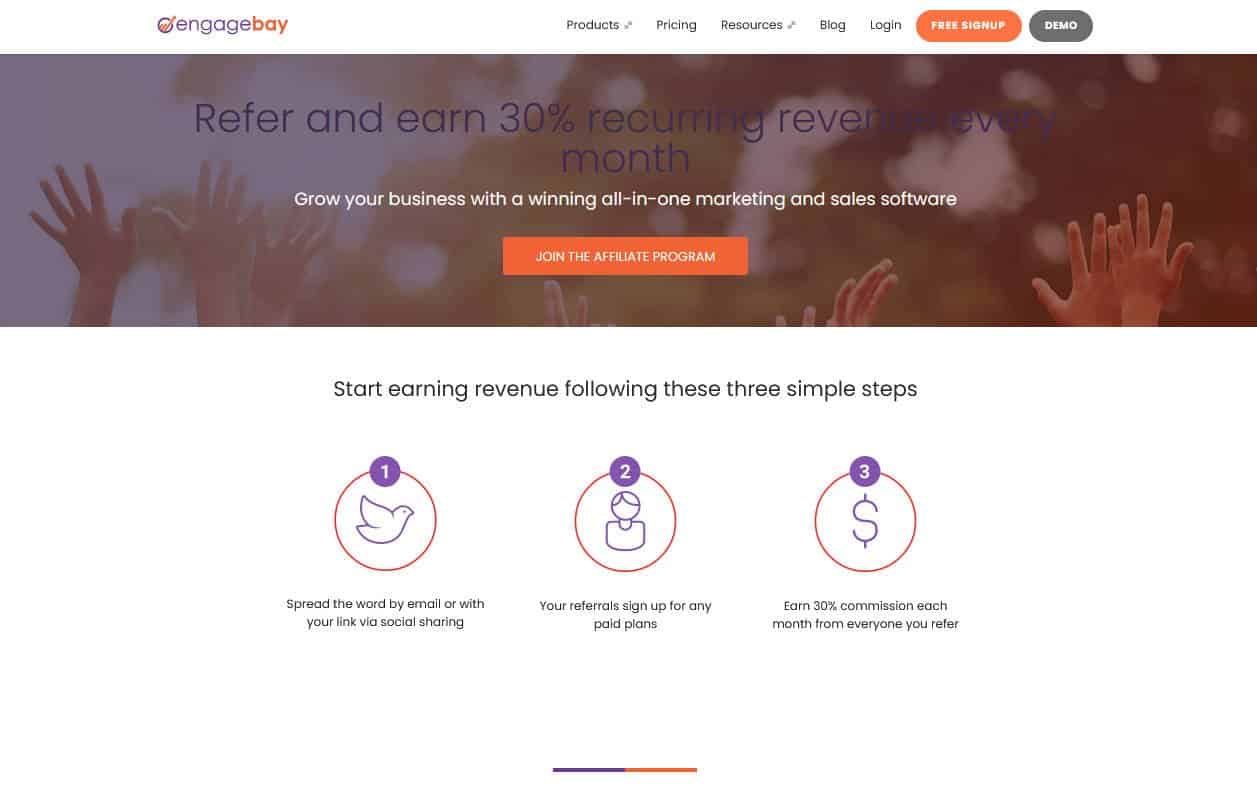Click the FREE SIGNUP button
This screenshot has height=785, width=1257.
pyautogui.click(x=968, y=26)
